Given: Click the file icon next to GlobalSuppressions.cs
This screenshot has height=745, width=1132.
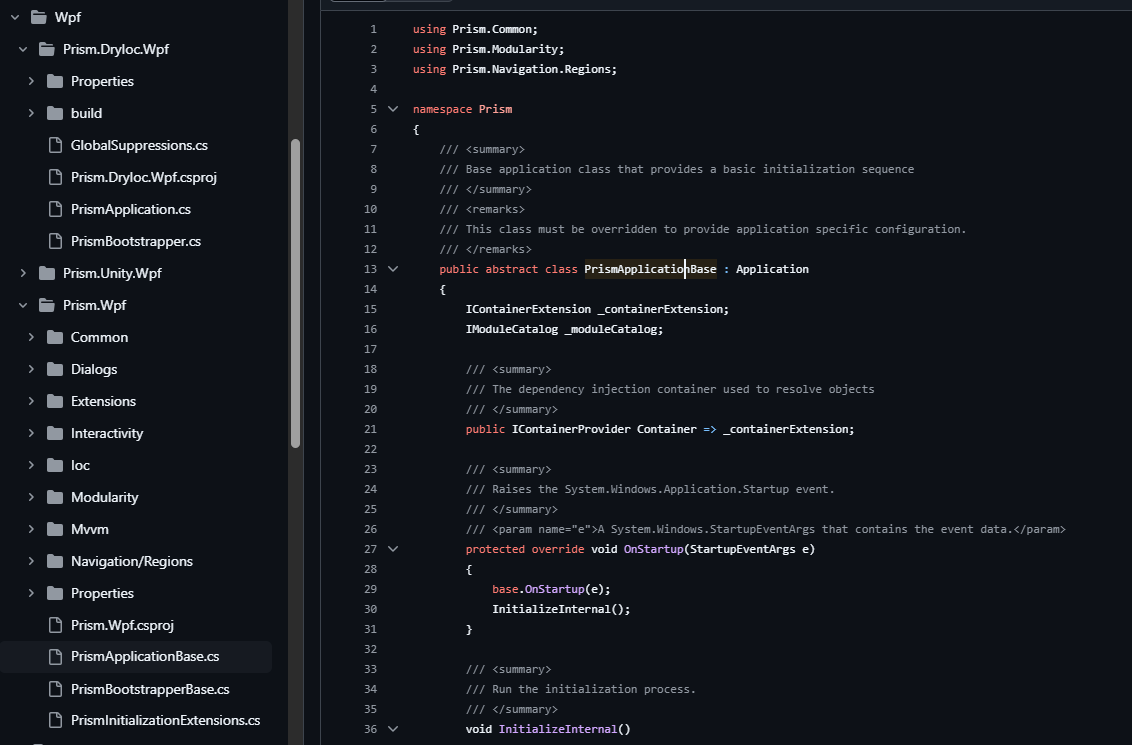Looking at the screenshot, I should tap(55, 145).
